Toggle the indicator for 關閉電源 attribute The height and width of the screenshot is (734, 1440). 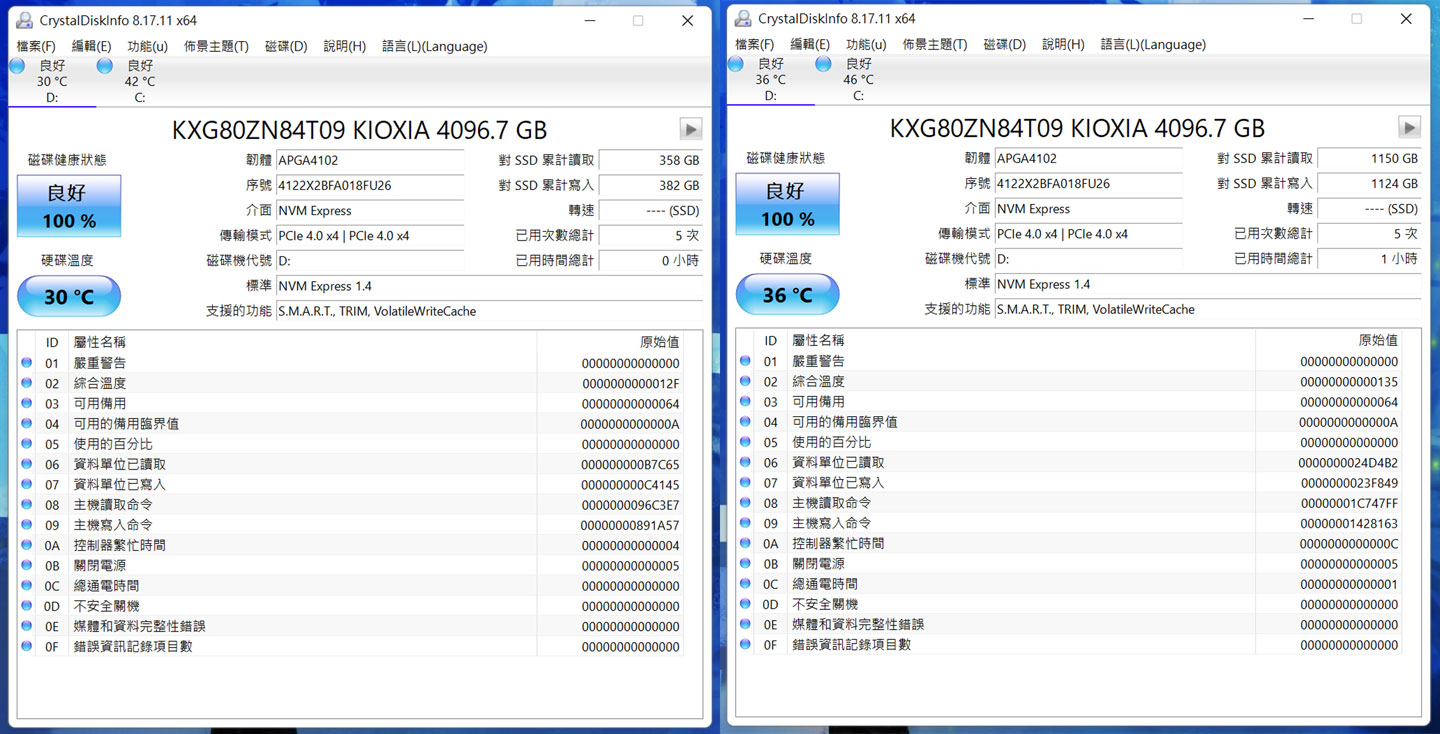click(25, 565)
